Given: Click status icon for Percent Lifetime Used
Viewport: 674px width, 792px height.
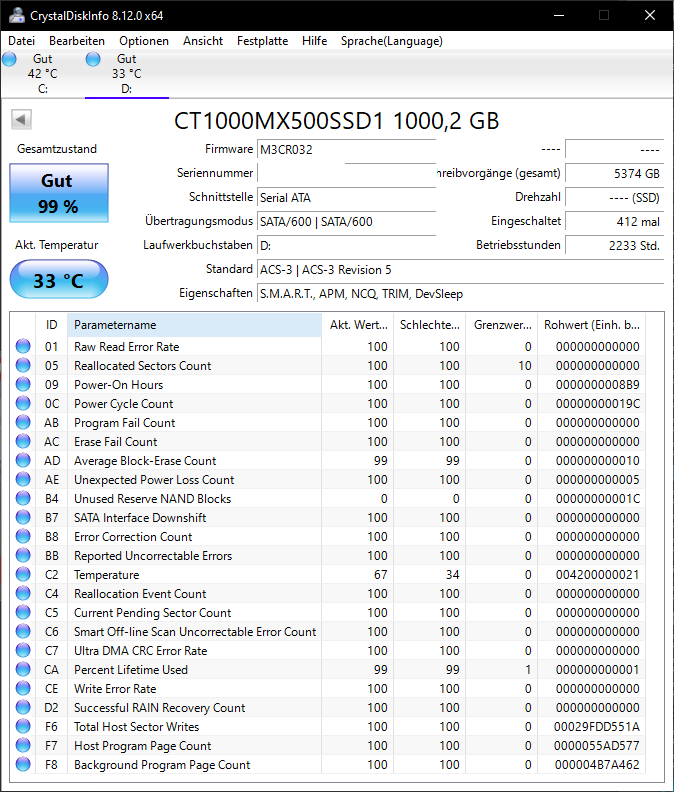Looking at the screenshot, I should point(23,669).
